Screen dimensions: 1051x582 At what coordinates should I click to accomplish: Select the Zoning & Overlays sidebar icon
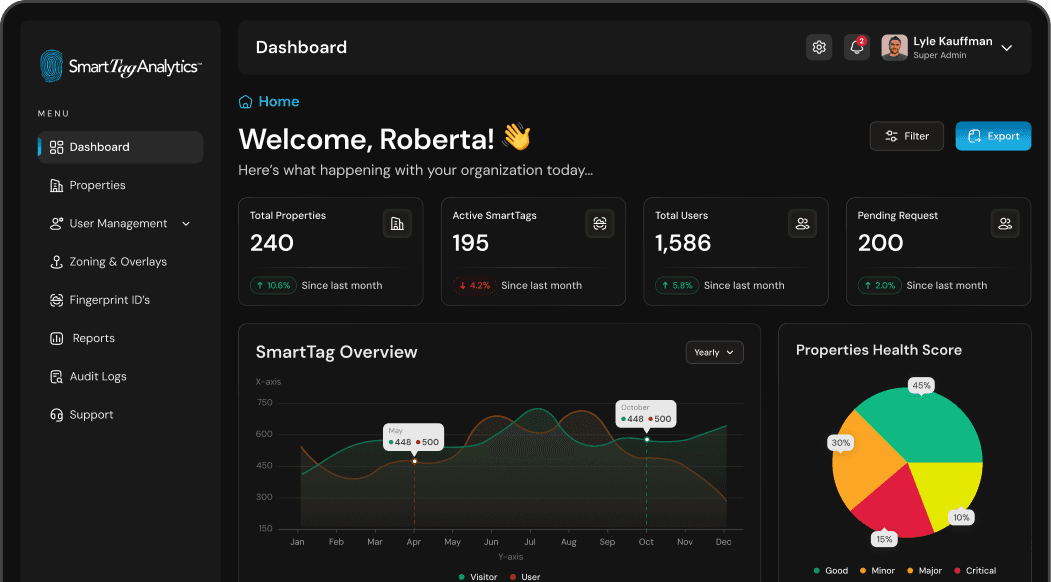click(56, 261)
